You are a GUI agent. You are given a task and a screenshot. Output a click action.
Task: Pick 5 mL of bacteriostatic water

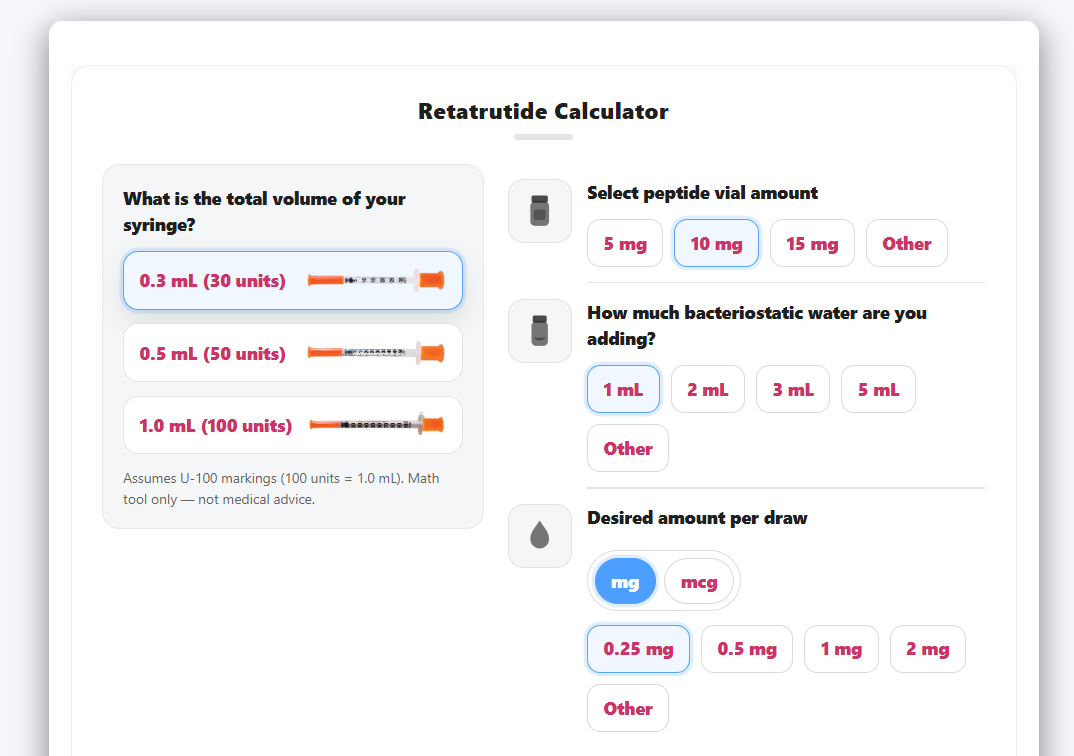tap(877, 389)
